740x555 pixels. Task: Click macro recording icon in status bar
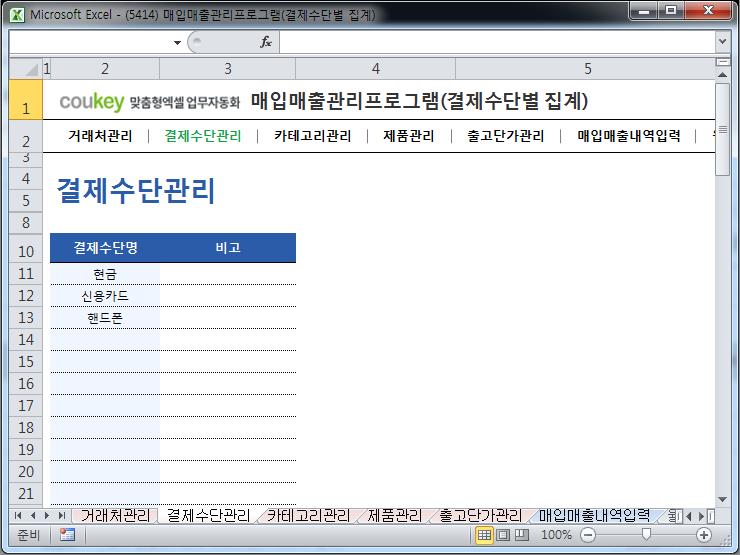67,535
